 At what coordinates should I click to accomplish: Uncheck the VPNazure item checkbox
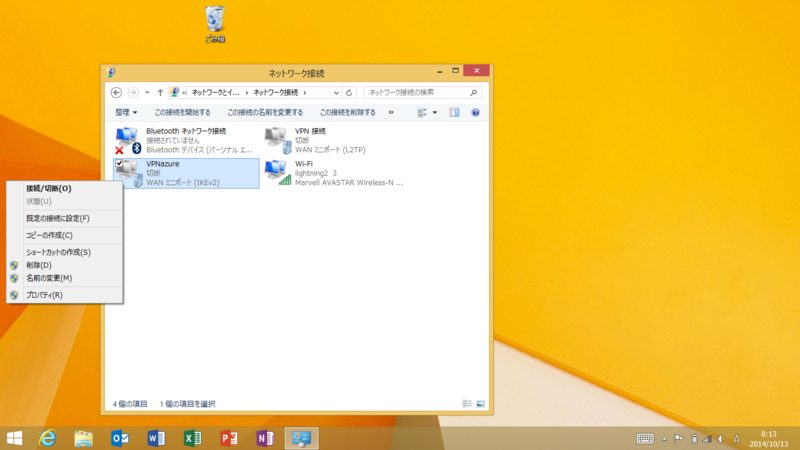[119, 164]
